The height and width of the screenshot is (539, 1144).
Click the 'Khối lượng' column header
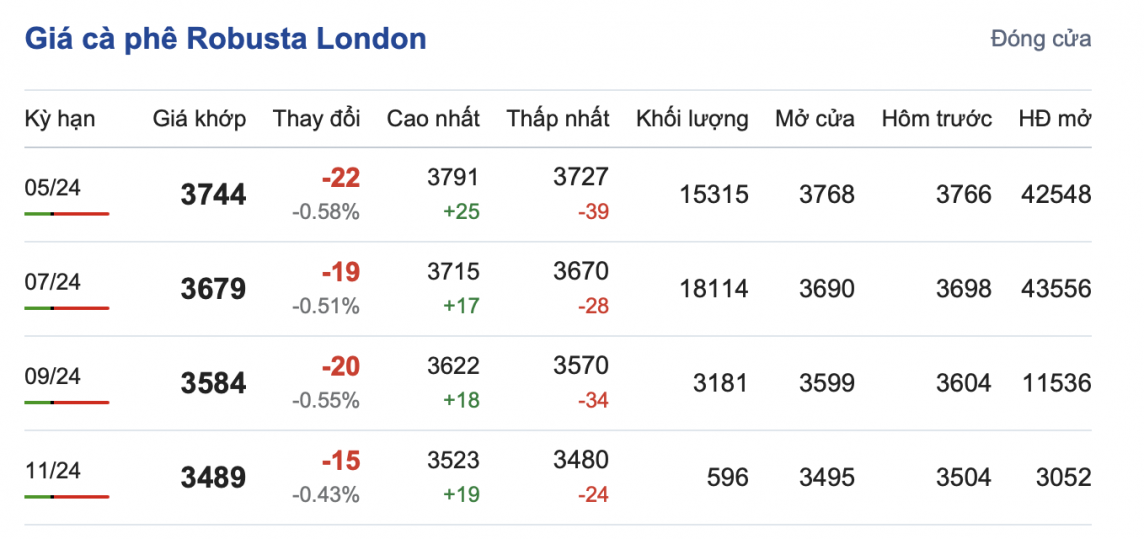point(691,119)
